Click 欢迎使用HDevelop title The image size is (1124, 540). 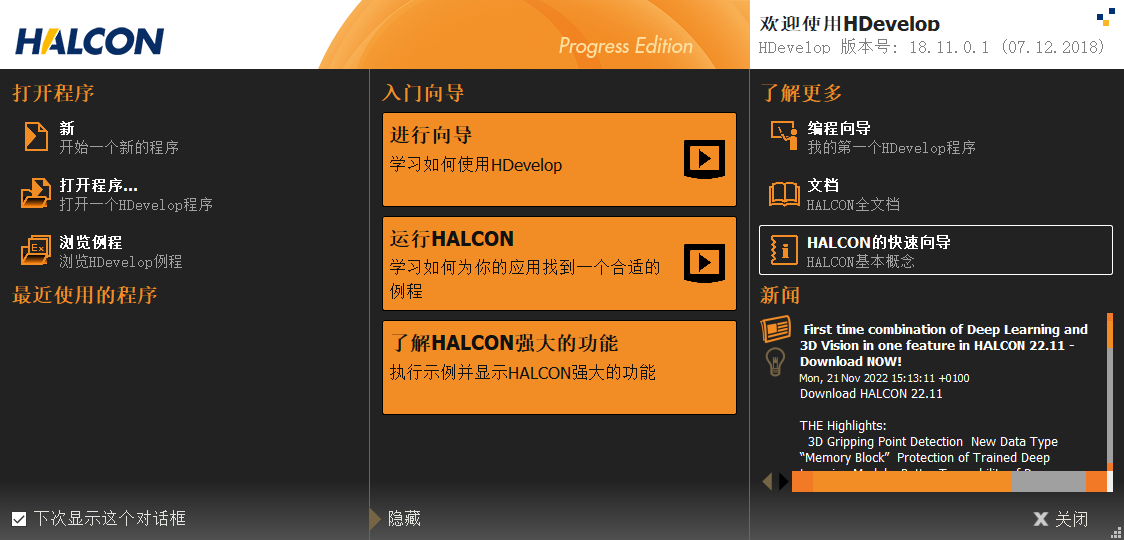click(x=849, y=22)
